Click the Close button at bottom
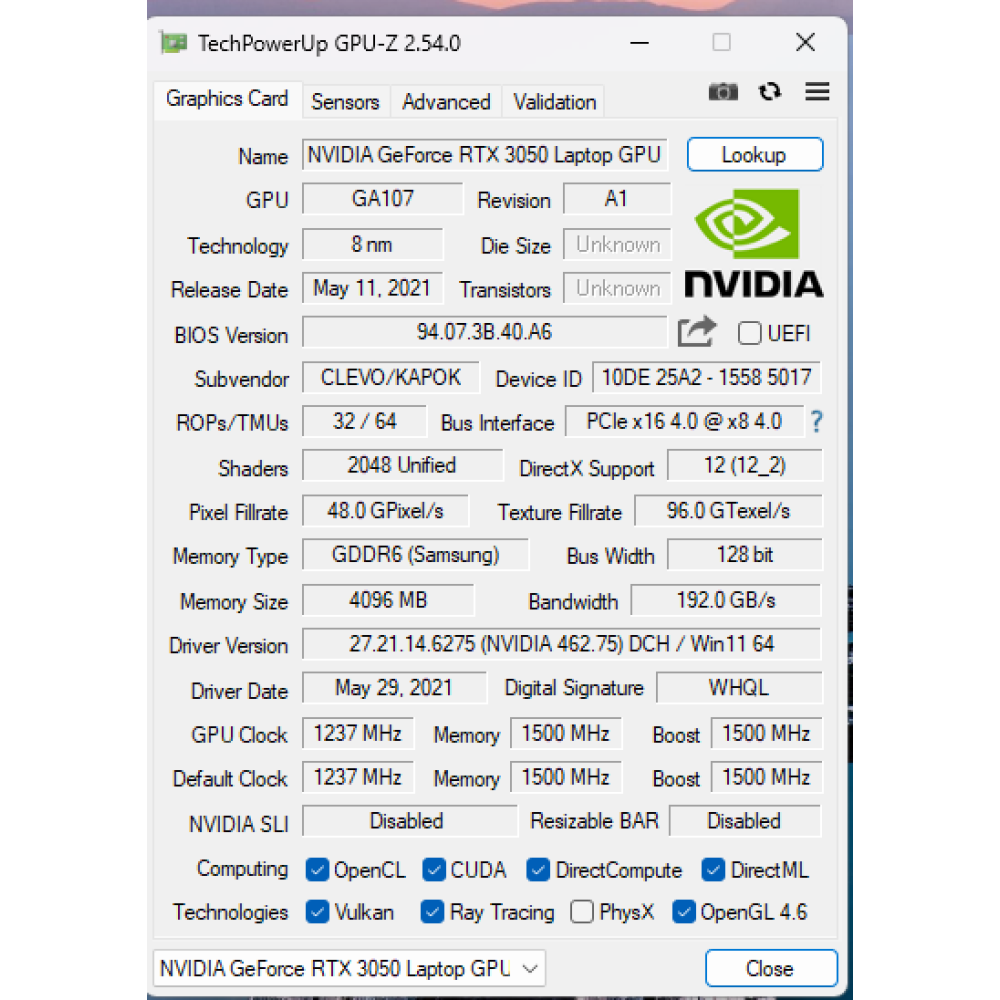The image size is (1000, 1000). pos(771,968)
